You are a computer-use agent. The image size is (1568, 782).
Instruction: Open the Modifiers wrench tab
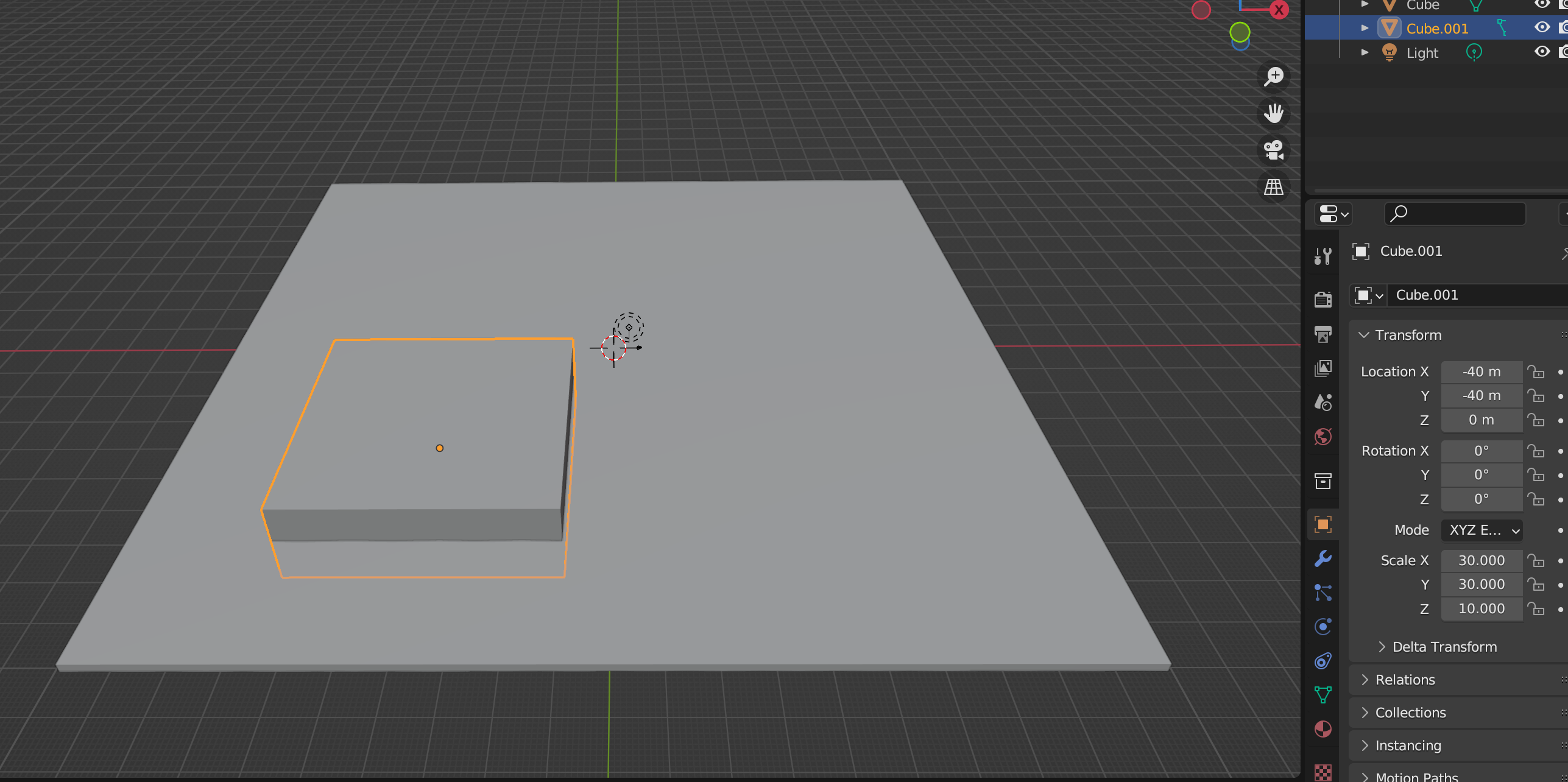[1323, 558]
